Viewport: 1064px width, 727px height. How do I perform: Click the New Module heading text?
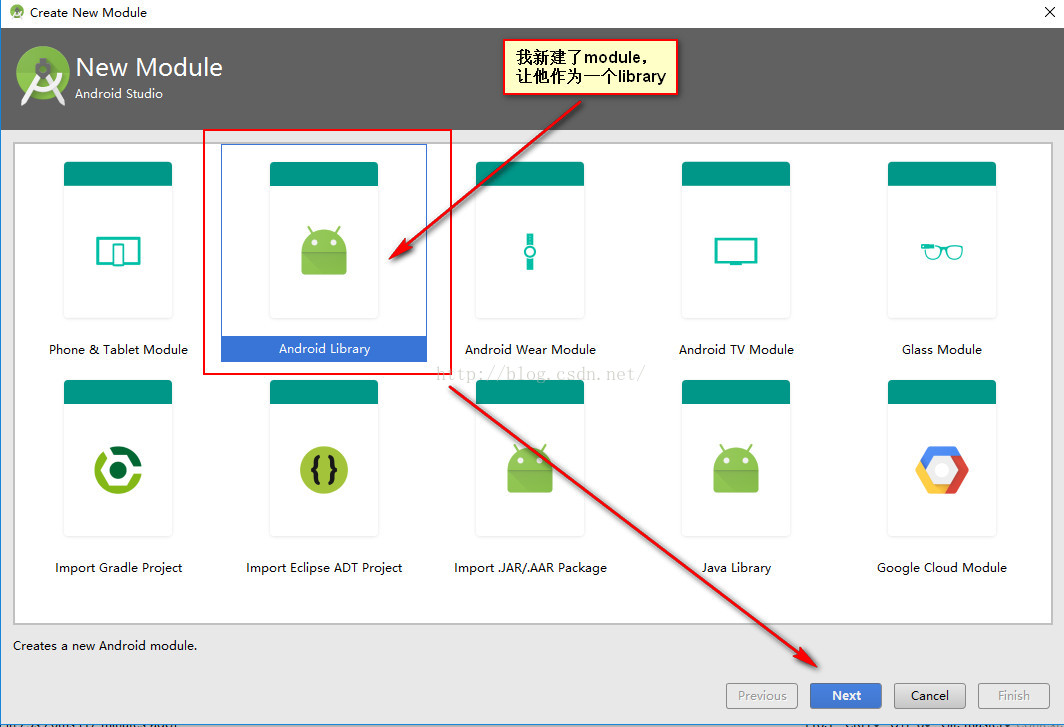(x=149, y=67)
